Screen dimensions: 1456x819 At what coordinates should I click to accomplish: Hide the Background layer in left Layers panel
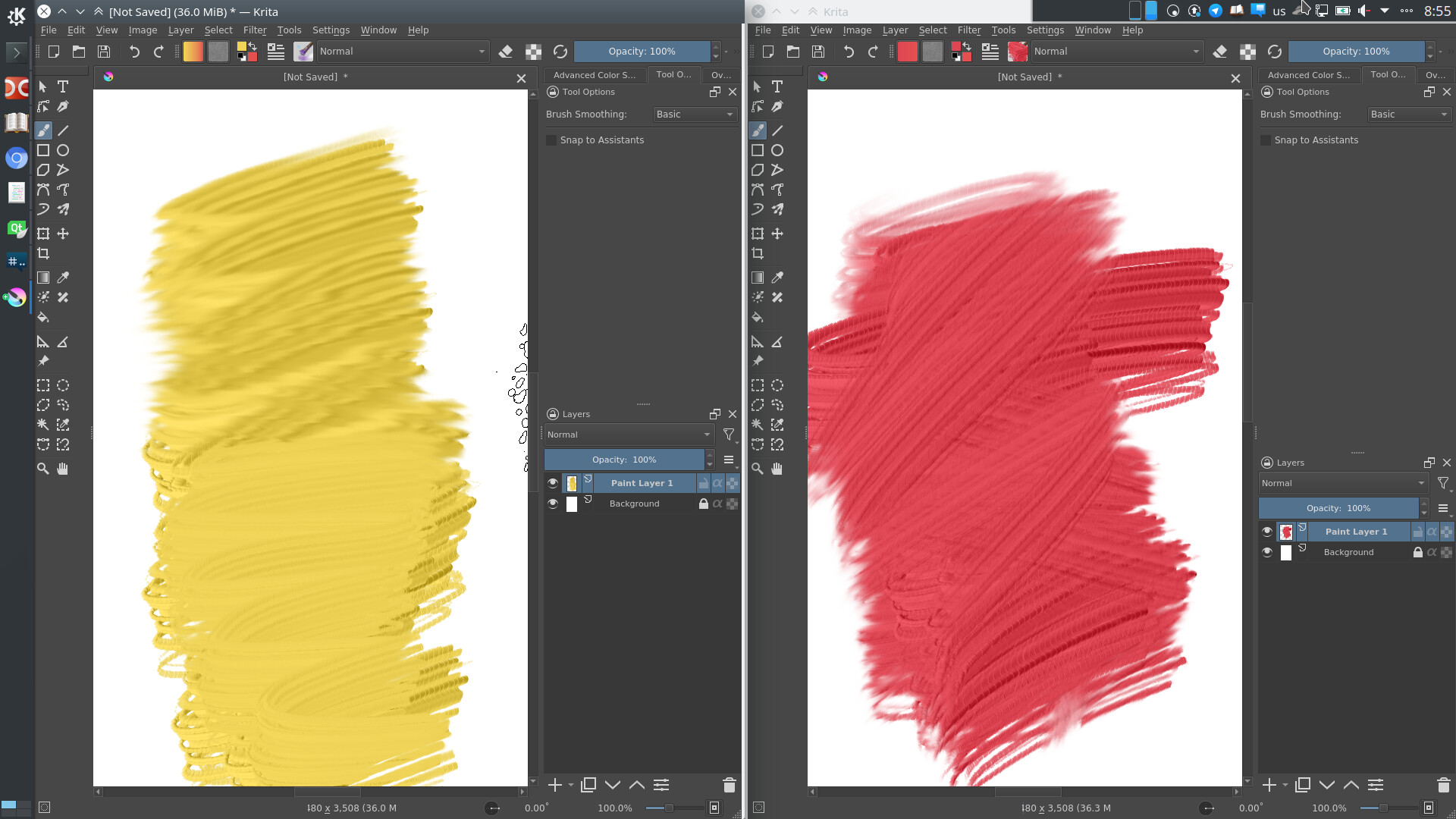click(553, 504)
